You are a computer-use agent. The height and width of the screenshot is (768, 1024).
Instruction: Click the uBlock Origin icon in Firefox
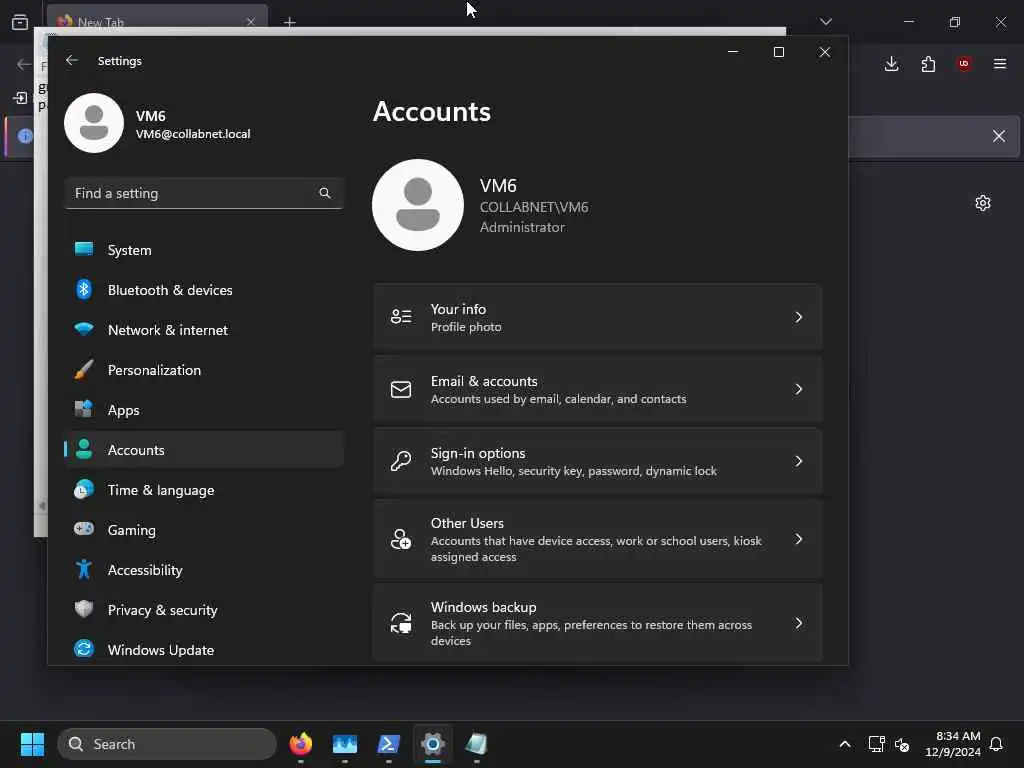[x=964, y=63]
